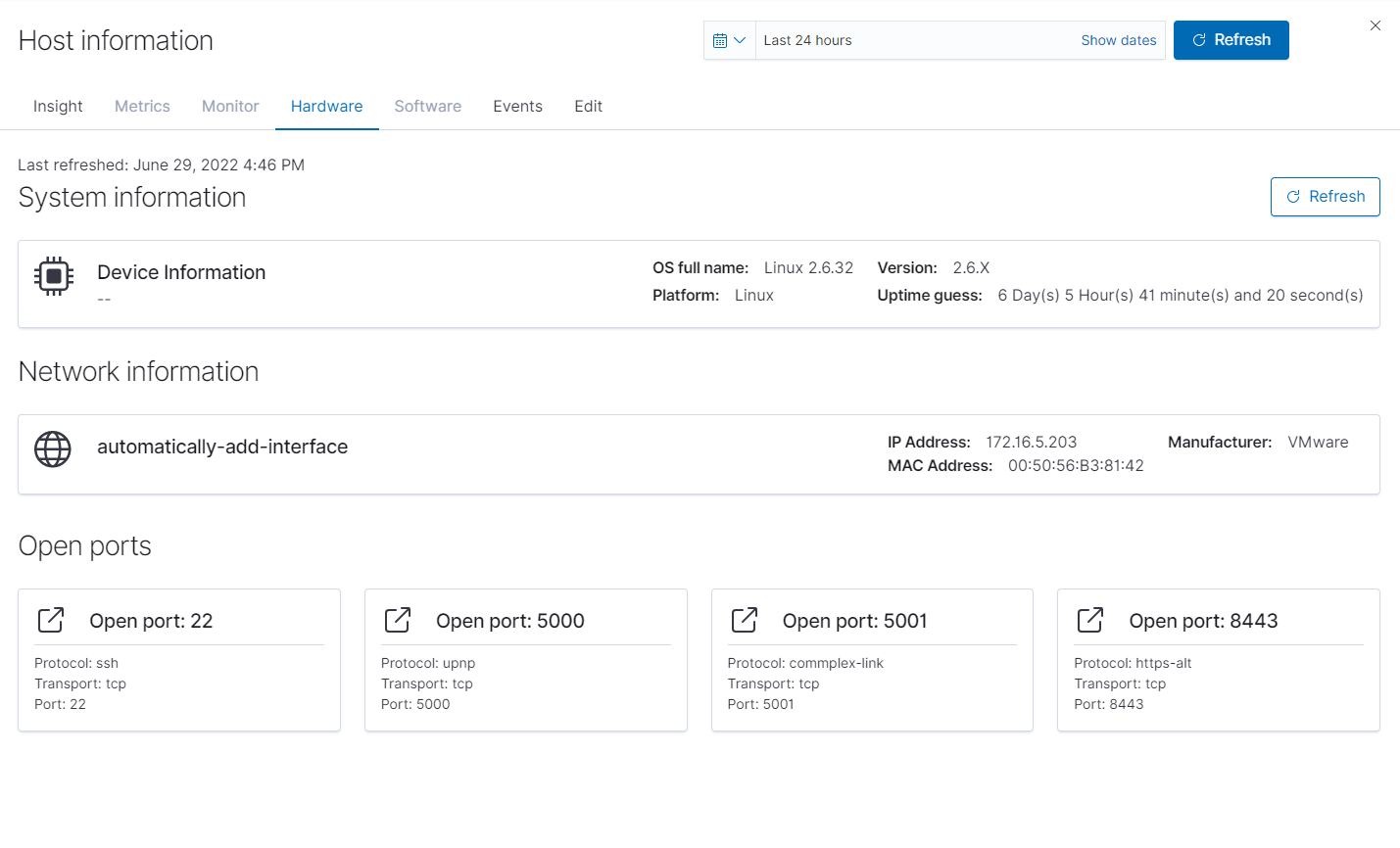Screen dimensions: 1400x848
Task: Click the Platform value Linux
Action: pos(754,295)
